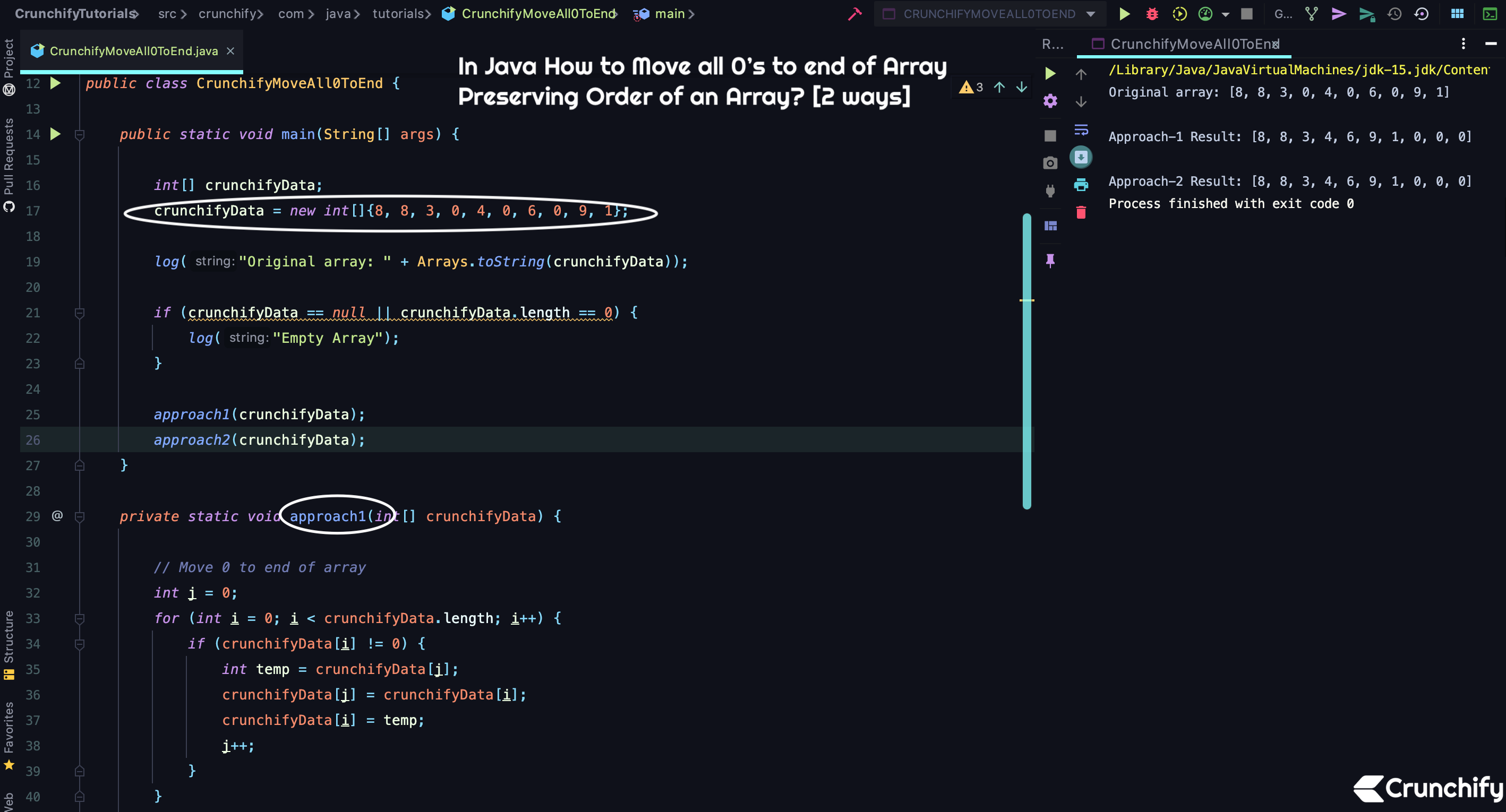Screen dimensions: 1506x812
Task: Disable scroll to end in console
Action: click(1081, 157)
